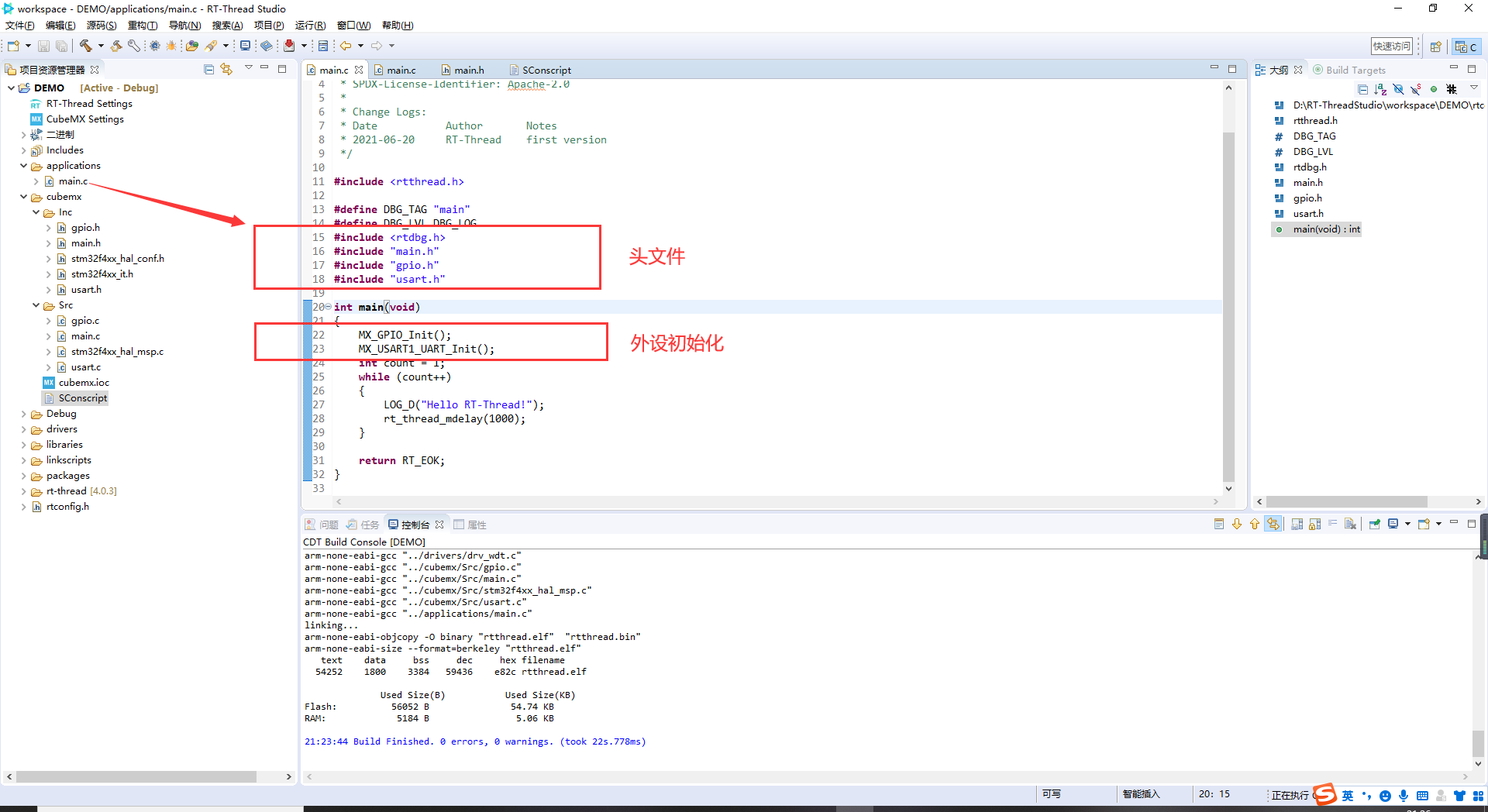Build the project with the hammer icon
The height and width of the screenshot is (812, 1488).
click(x=85, y=46)
